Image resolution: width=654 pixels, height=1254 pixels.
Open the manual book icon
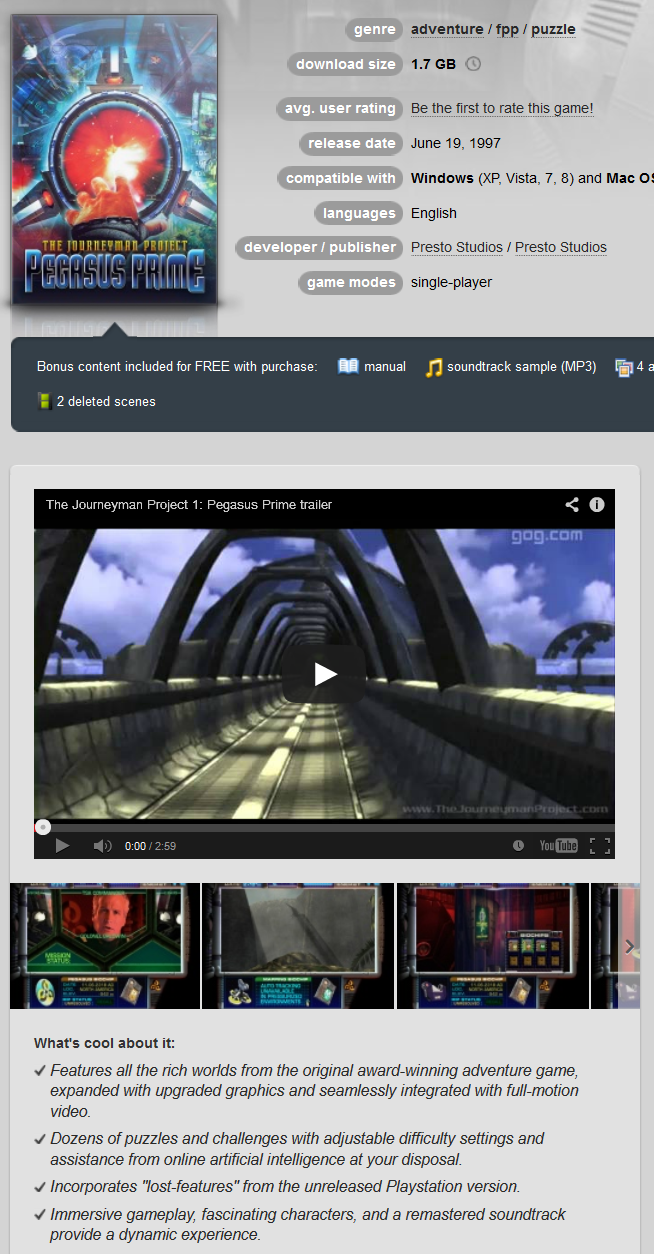348,366
